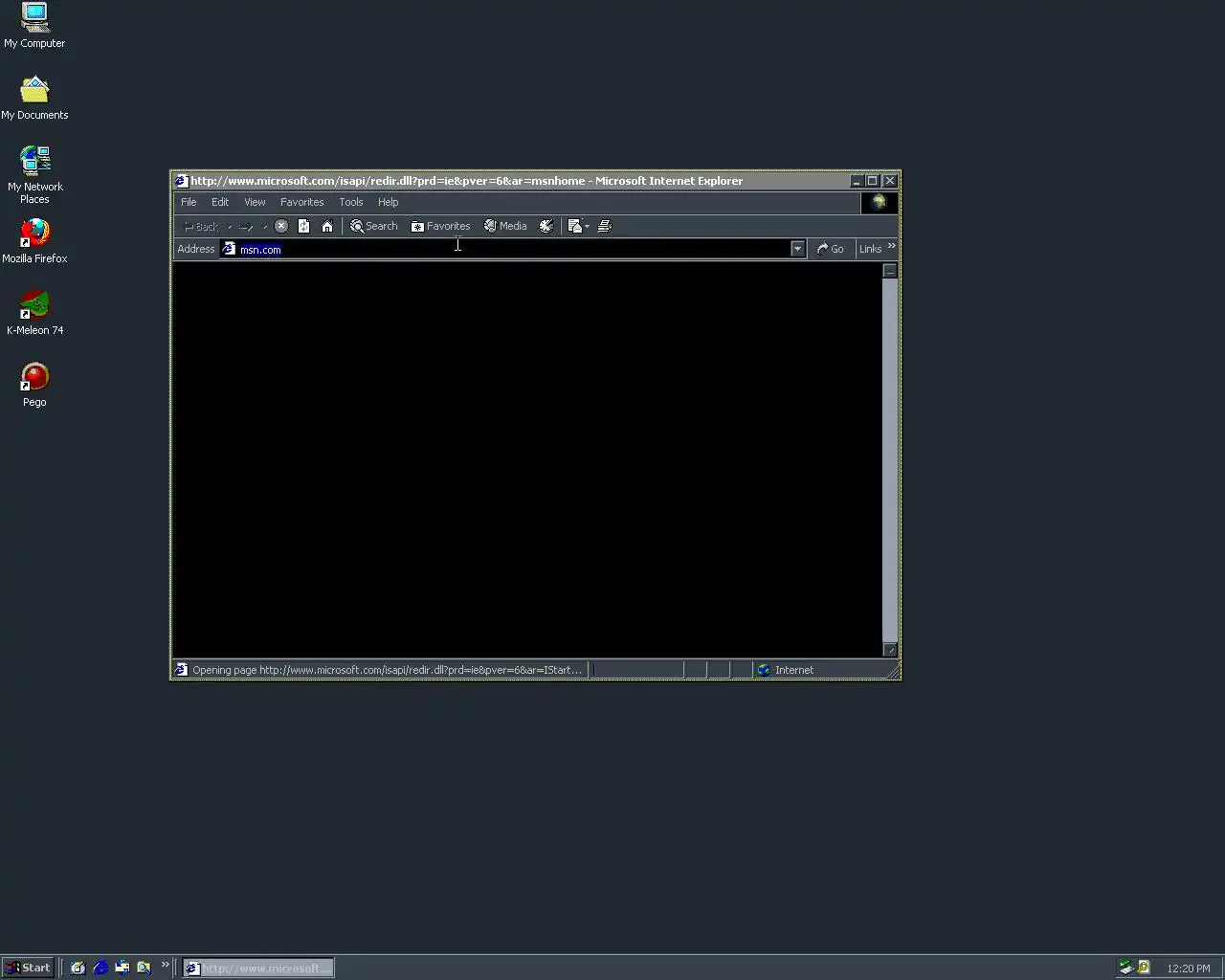Click the yellow tray icon beside the clock
1225x980 pixels.
[1143, 968]
